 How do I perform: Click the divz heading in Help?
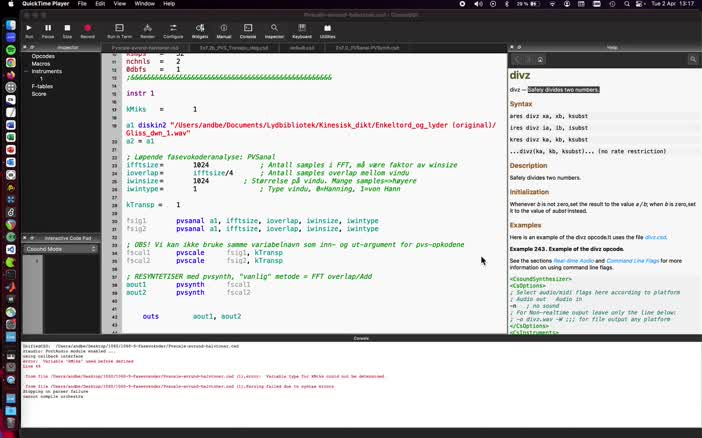tap(520, 75)
